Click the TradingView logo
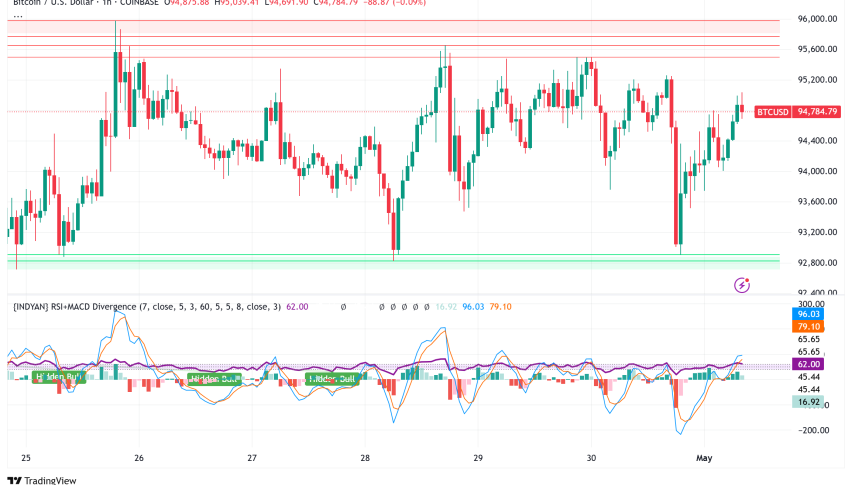This screenshot has height=485, width=852. click(40, 478)
